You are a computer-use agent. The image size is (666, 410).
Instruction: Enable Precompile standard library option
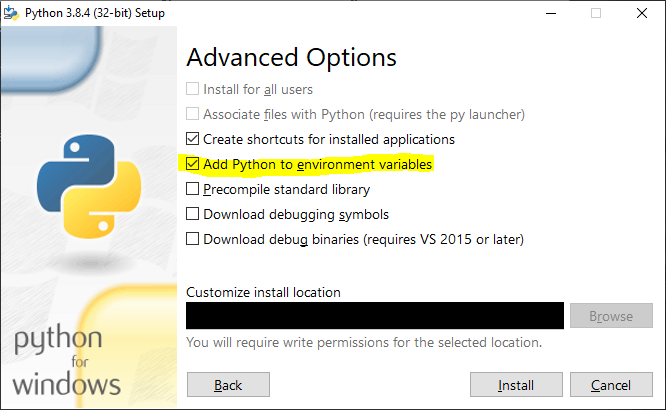tap(192, 189)
